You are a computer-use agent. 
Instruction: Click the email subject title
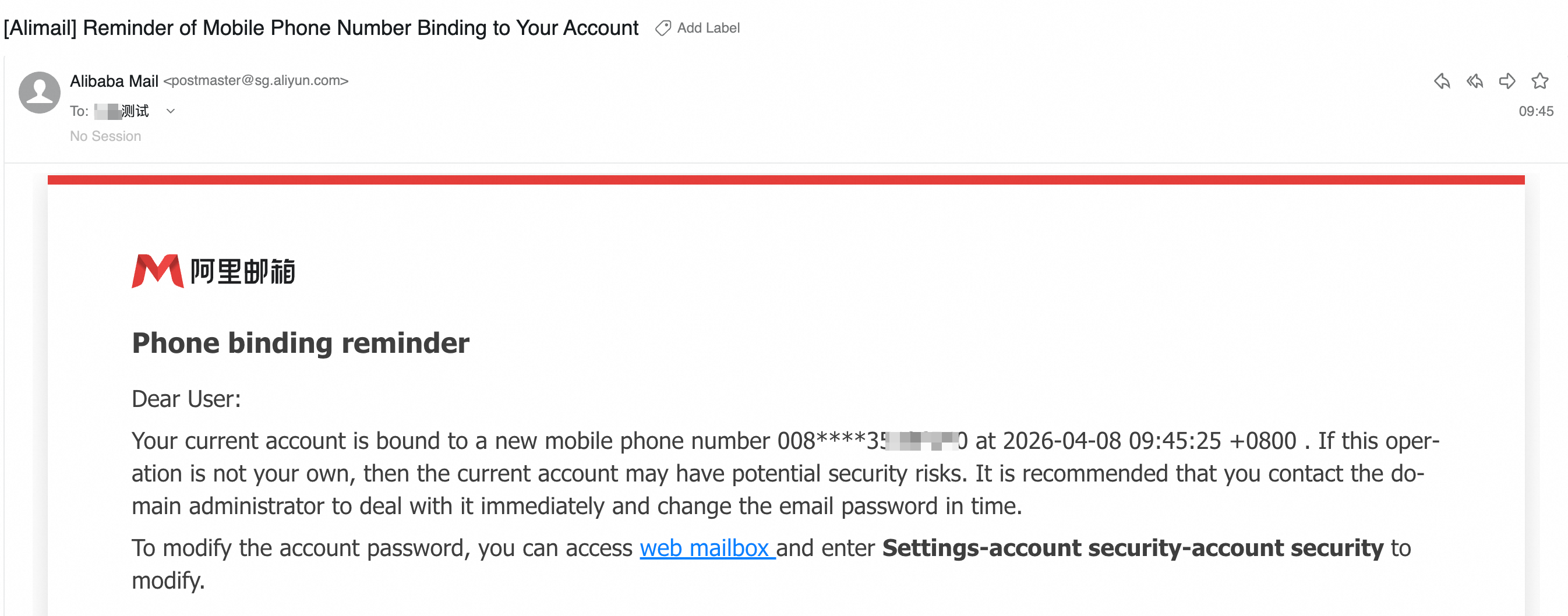[321, 28]
